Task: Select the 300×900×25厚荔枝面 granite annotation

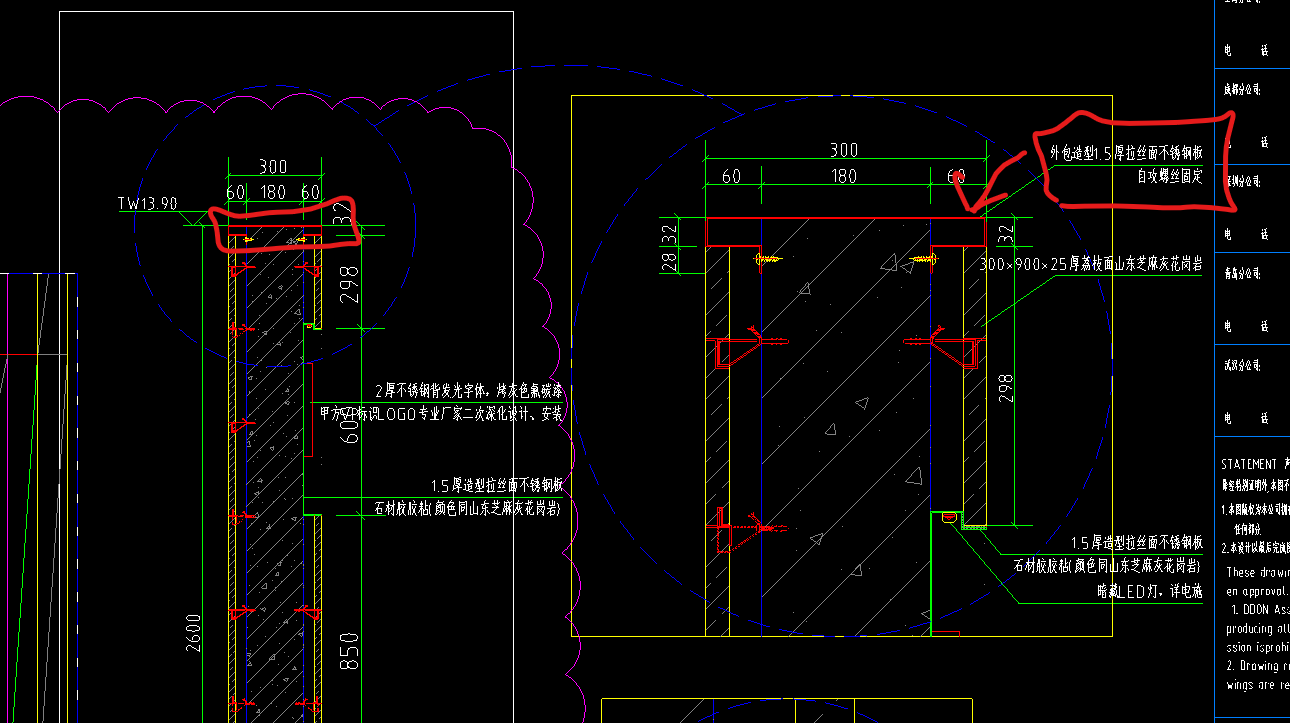Action: coord(1091,263)
